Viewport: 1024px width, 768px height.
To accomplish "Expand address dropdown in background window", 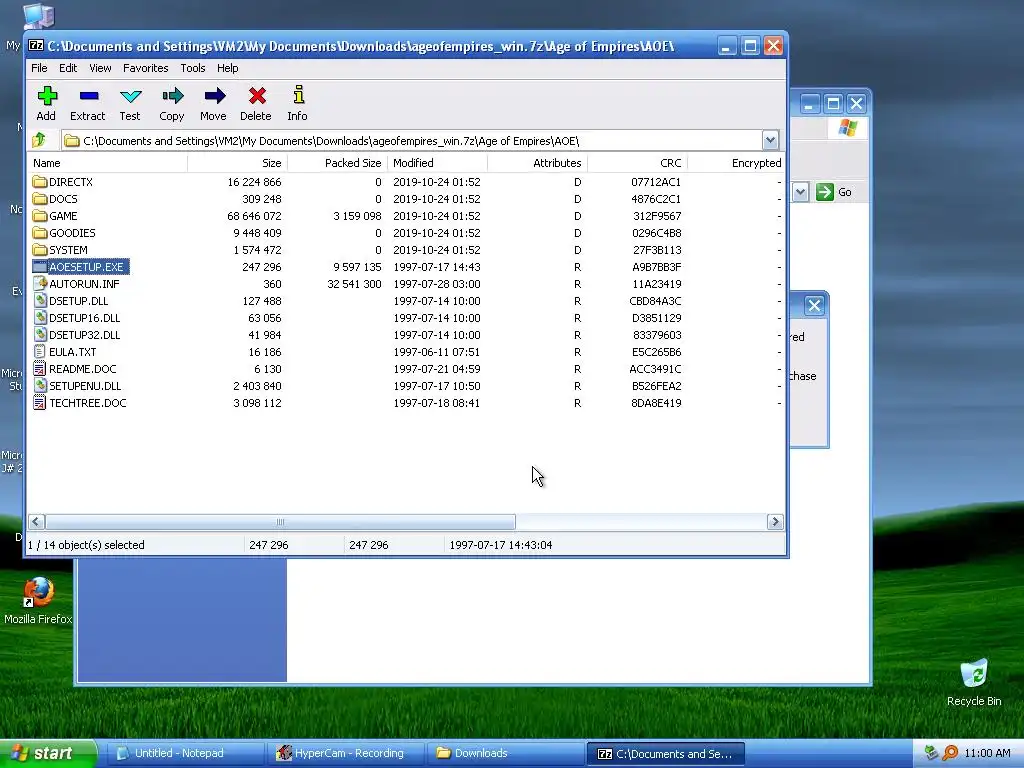I will point(801,192).
